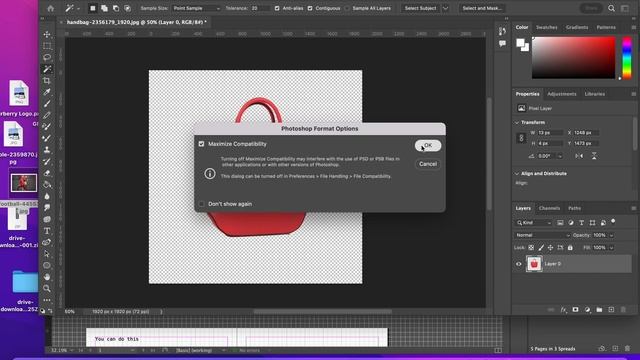The height and width of the screenshot is (360, 640).
Task: Click the Intersect with selection icon
Action: pyautogui.click(x=127, y=8)
